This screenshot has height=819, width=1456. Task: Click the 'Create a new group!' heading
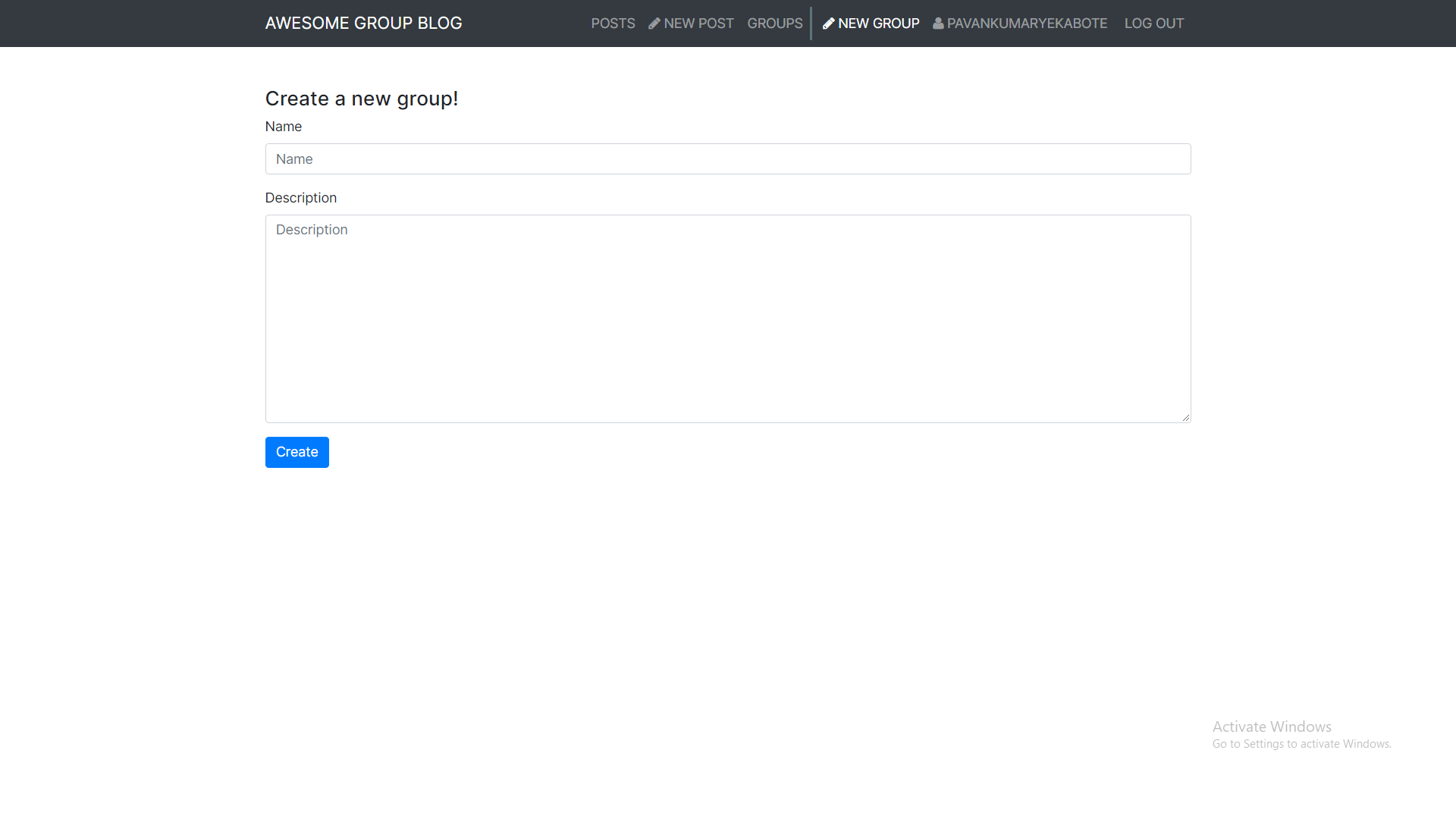click(x=362, y=99)
